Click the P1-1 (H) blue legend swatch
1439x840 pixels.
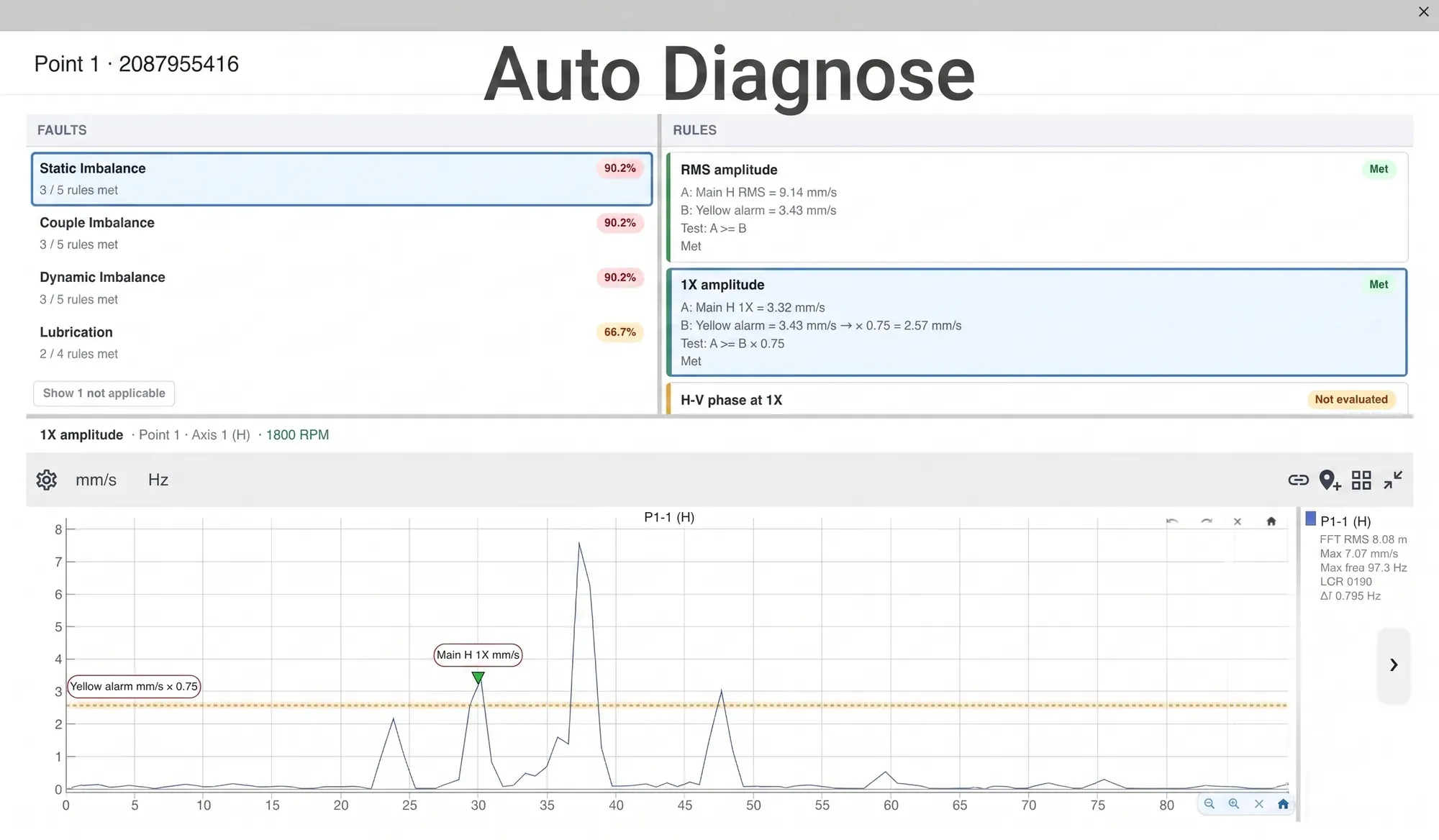[1311, 519]
